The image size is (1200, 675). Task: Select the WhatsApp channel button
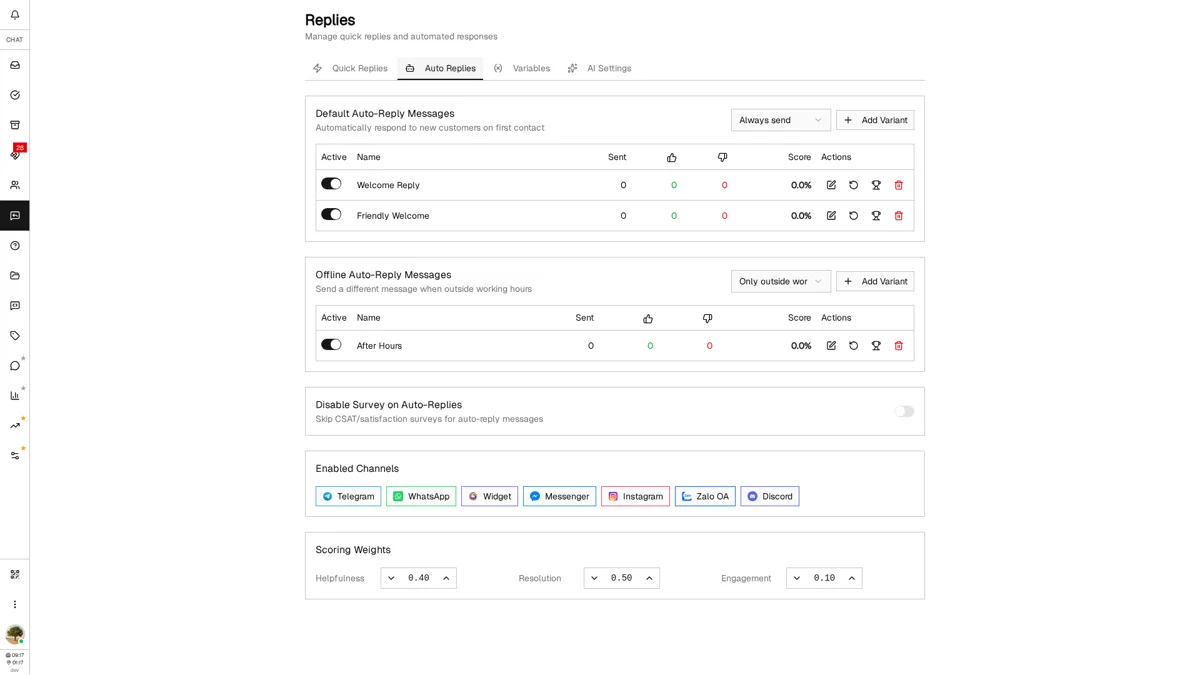pos(421,496)
